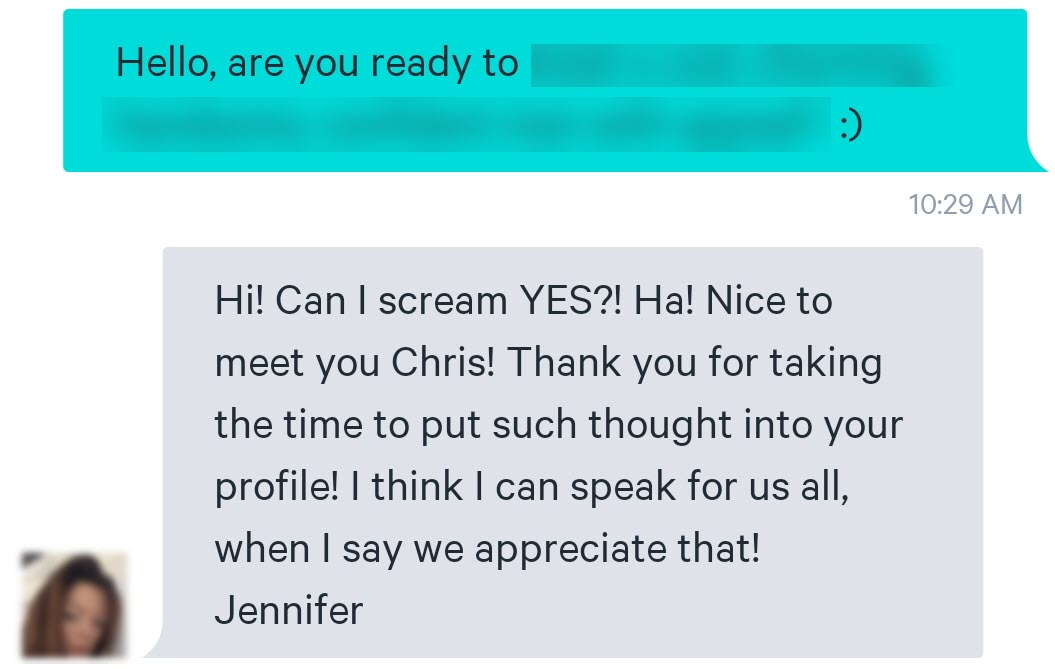Click the signature name Jennifer in the reply
The width and height of the screenshot is (1055, 669).
click(289, 610)
